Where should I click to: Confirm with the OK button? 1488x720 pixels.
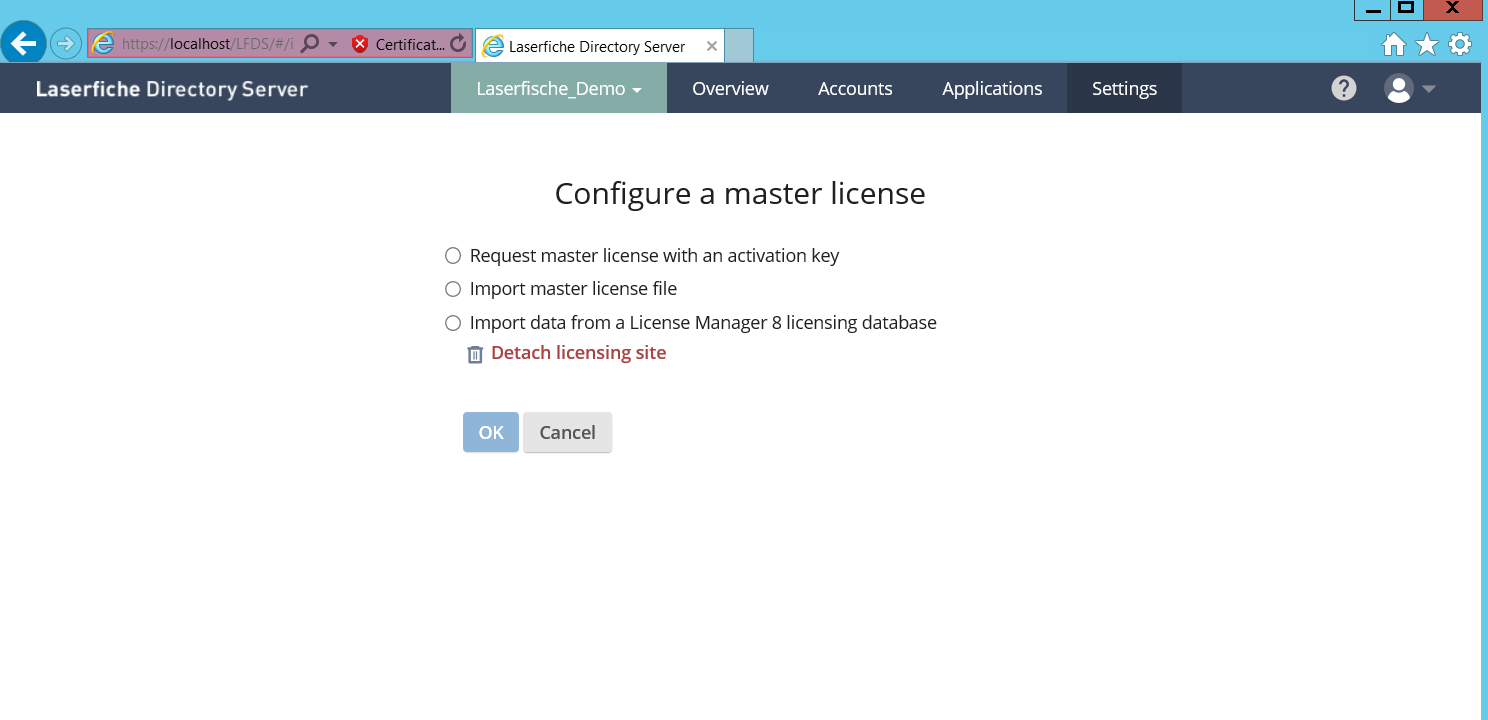point(491,432)
